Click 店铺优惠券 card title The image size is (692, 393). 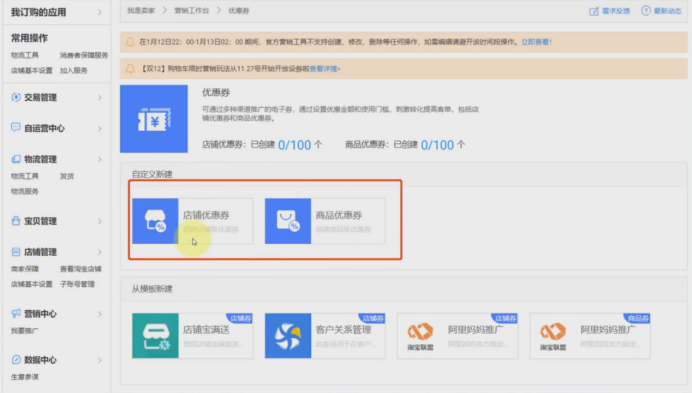tap(206, 215)
